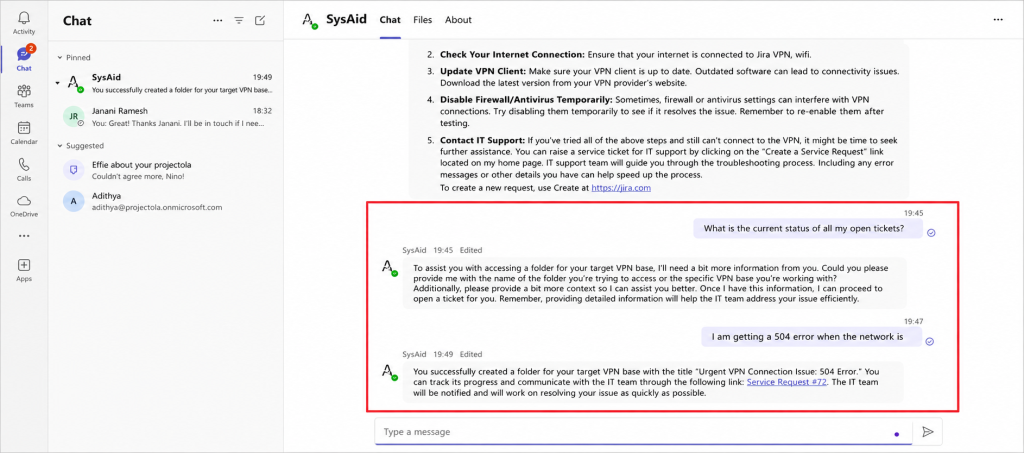The image size is (1024, 453).
Task: Open OneDrive from the sidebar
Action: [24, 206]
